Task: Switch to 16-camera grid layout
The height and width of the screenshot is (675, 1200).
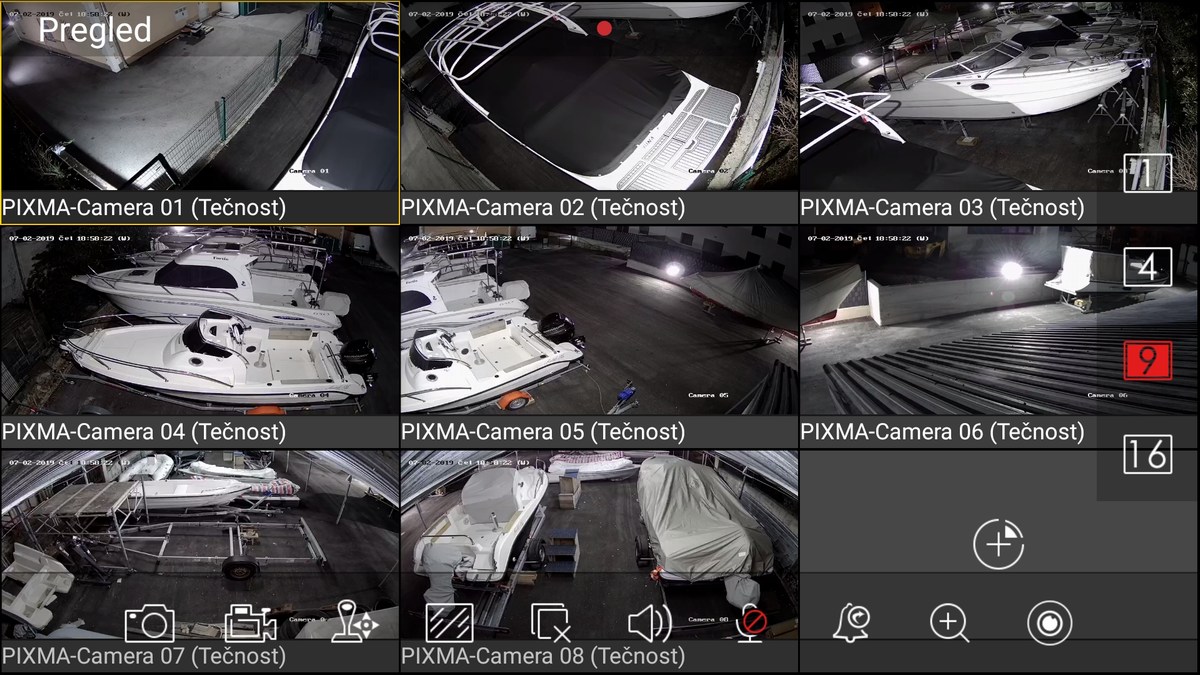Action: (x=1146, y=454)
